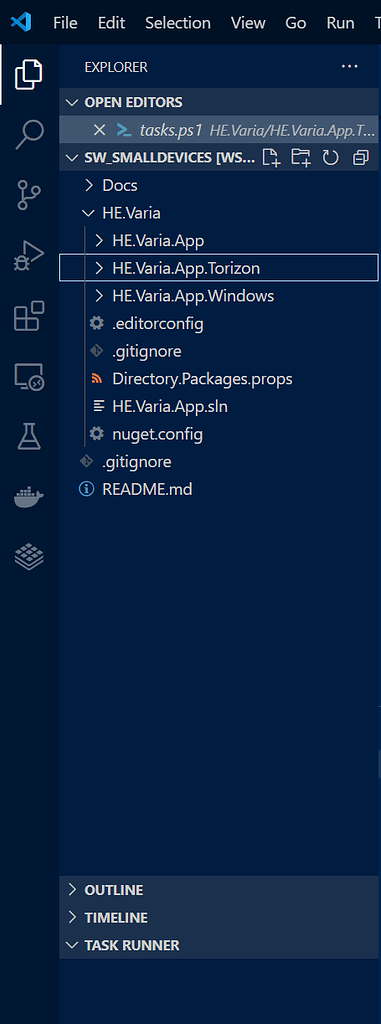Open the Selection menu
Image resolution: width=381 pixels, height=1024 pixels.
[178, 23]
